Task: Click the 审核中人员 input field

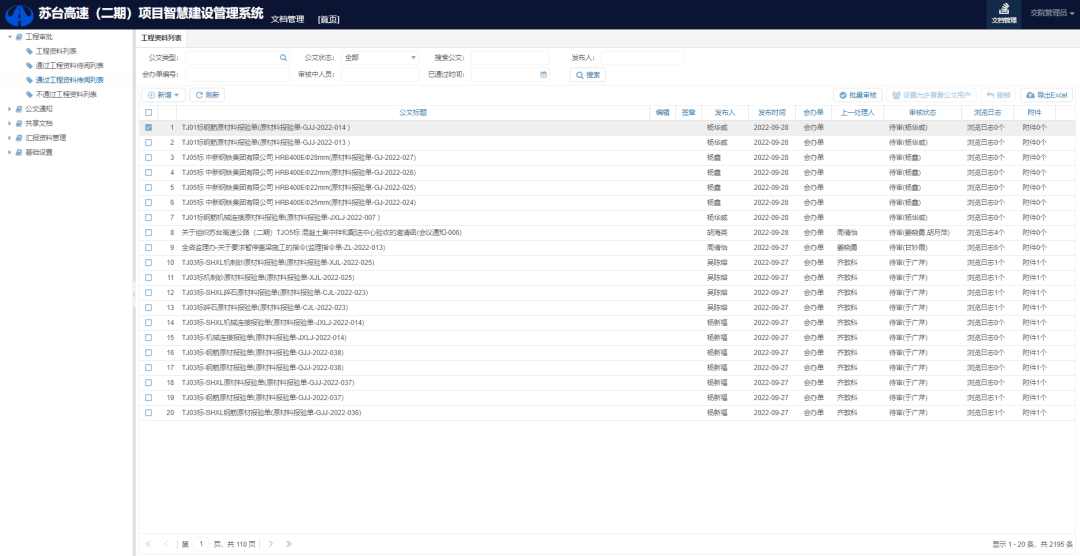Action: pyautogui.click(x=380, y=74)
